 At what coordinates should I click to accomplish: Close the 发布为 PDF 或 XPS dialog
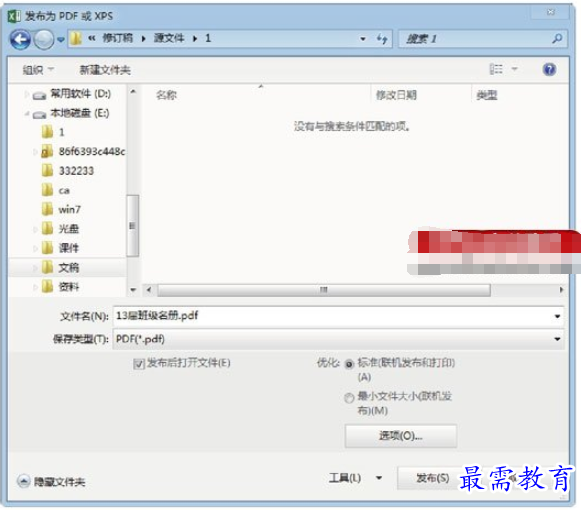click(x=551, y=12)
